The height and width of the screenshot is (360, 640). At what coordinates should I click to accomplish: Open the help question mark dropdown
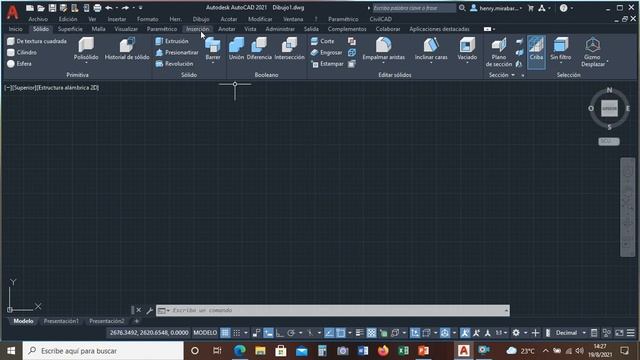pos(567,8)
